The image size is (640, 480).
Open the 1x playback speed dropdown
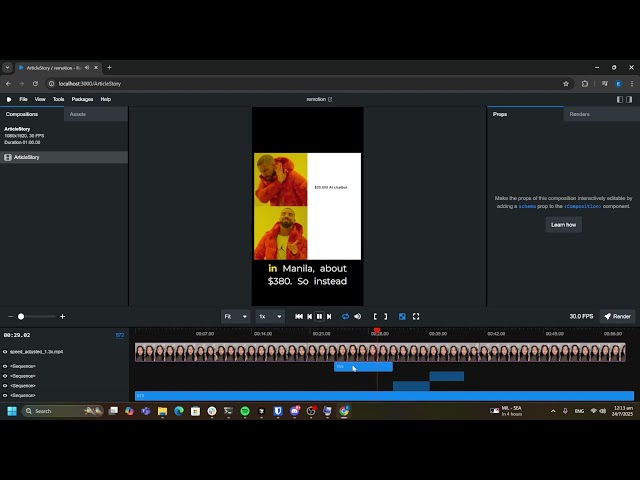[x=270, y=316]
